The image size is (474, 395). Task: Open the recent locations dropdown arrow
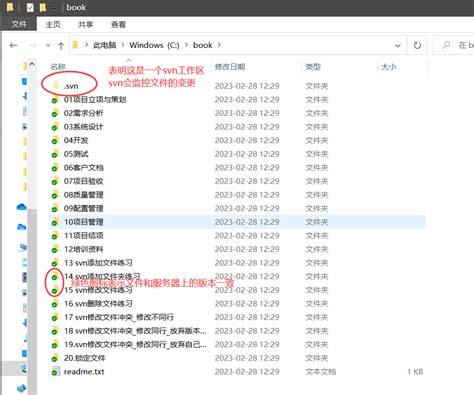point(48,45)
